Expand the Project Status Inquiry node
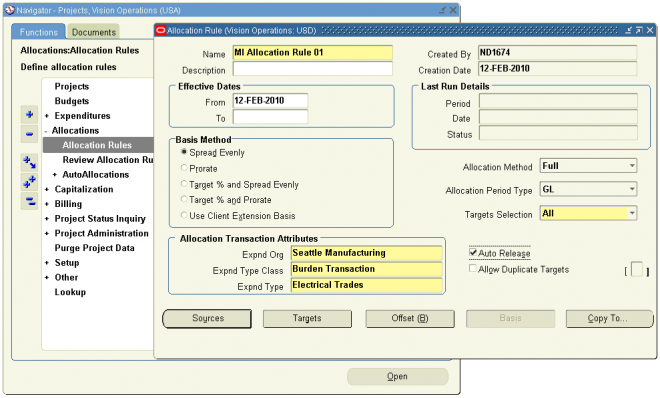This screenshot has width=660, height=398. (x=47, y=219)
